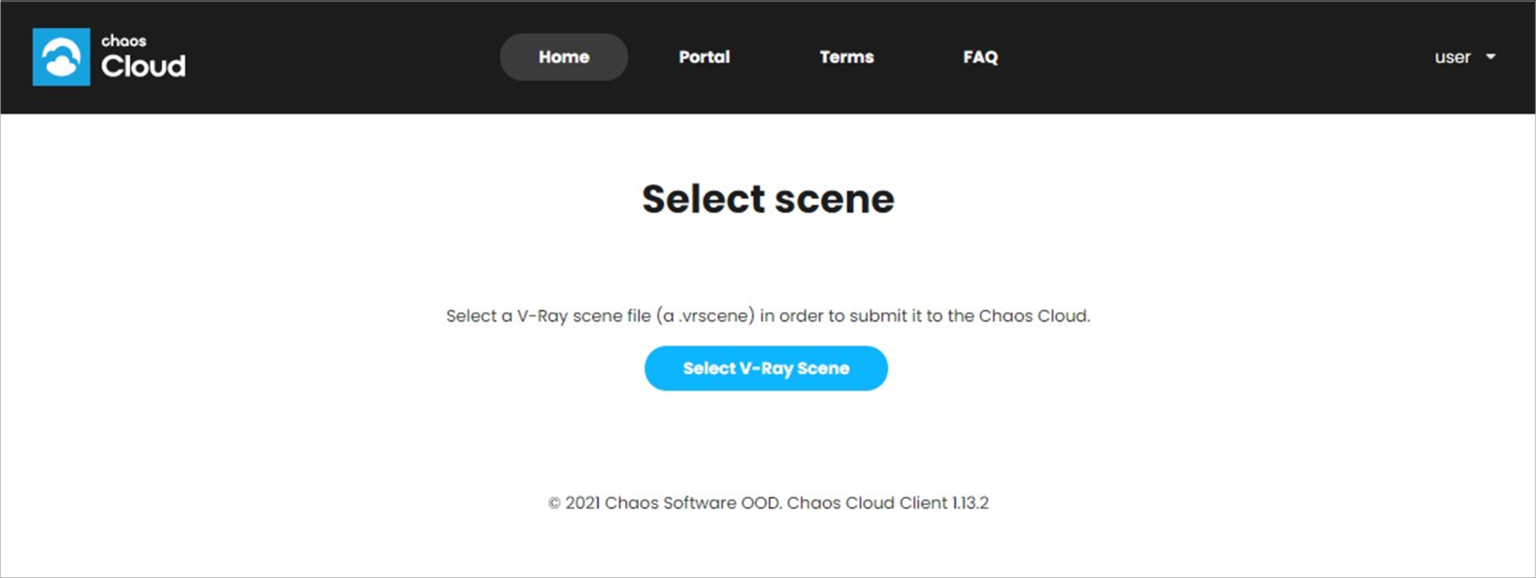Click the 2021 Chaos Software OOD copyright

pos(665,503)
